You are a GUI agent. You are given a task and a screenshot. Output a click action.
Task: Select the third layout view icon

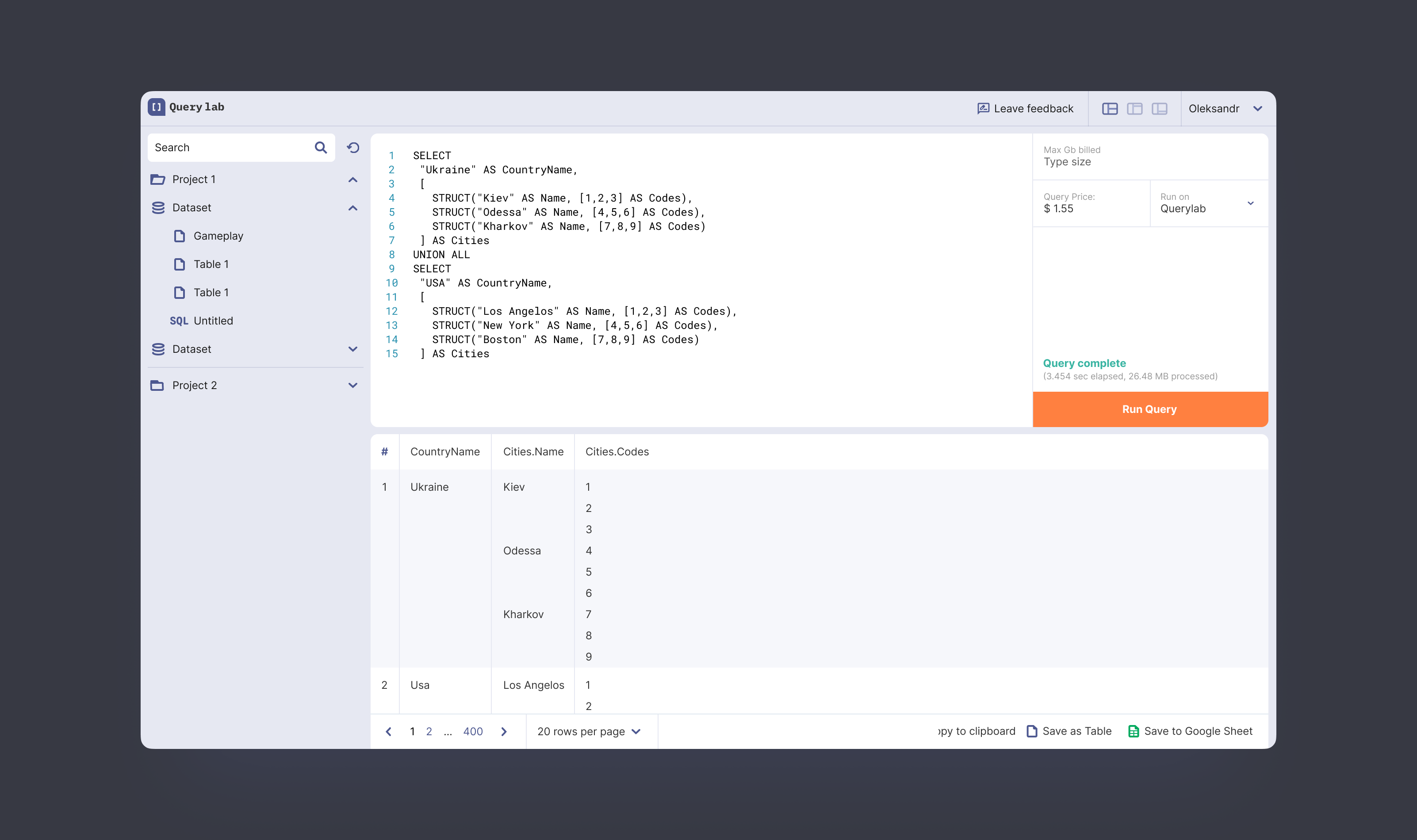tap(1160, 109)
